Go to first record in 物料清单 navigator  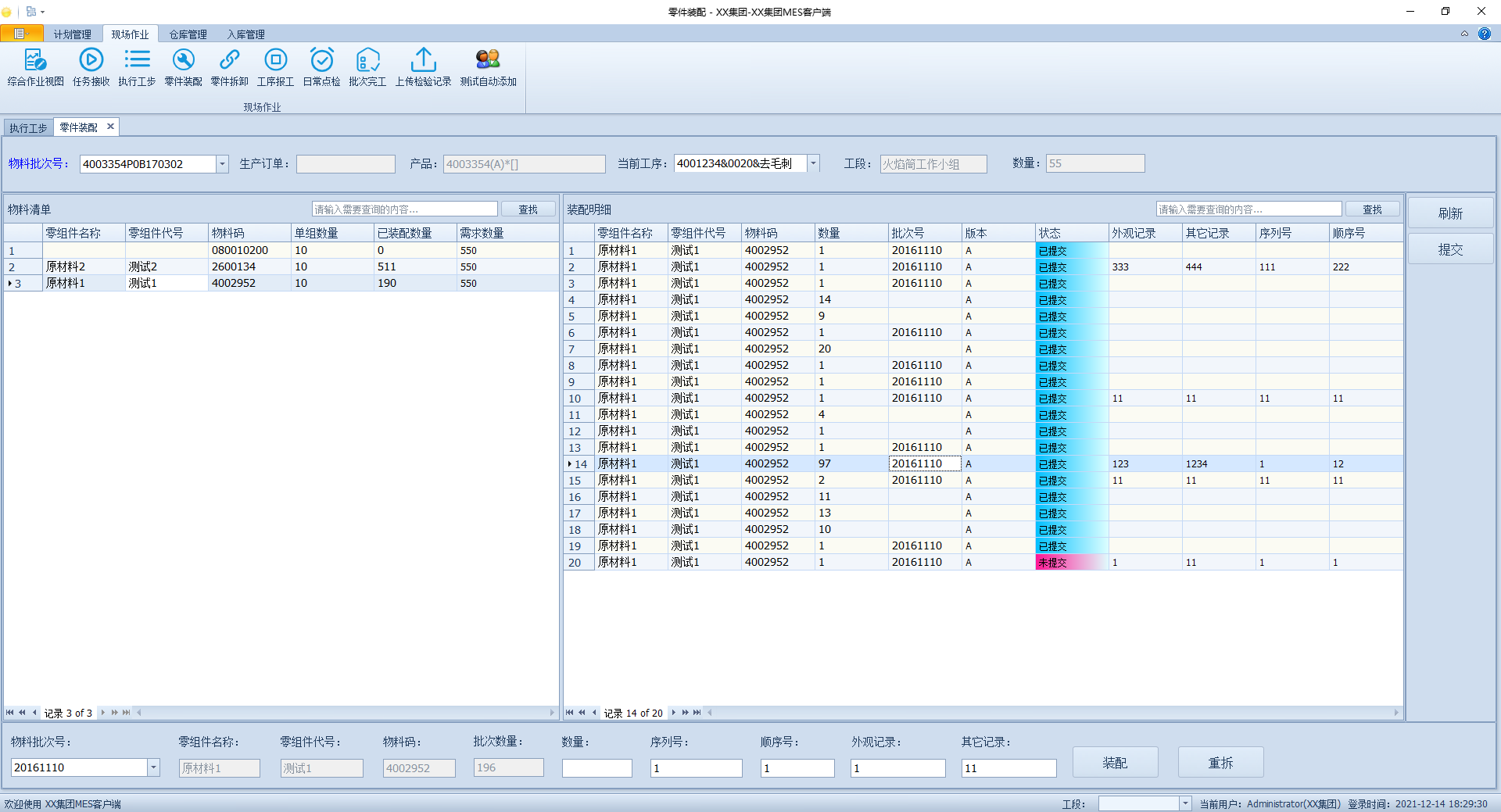9,712
